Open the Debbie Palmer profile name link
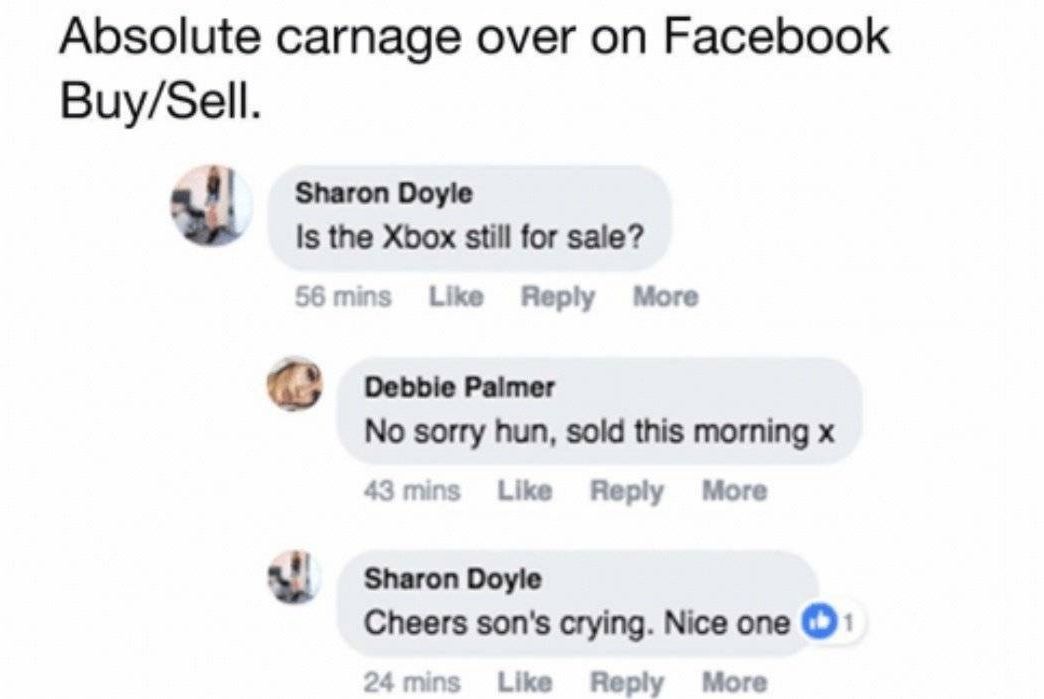 click(x=459, y=387)
